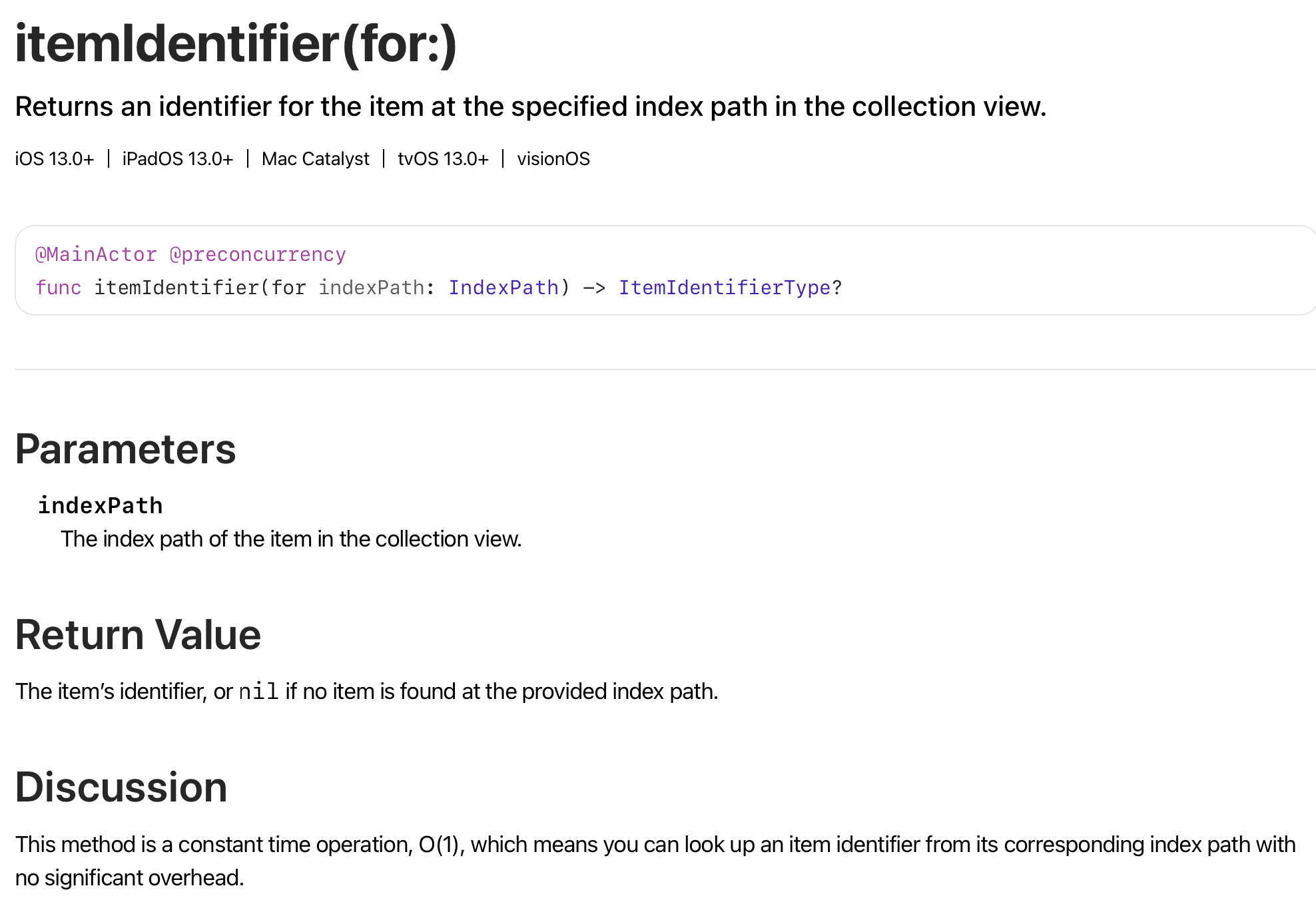Open the IndexPath type link
The image size is (1316, 904).
[x=503, y=288]
